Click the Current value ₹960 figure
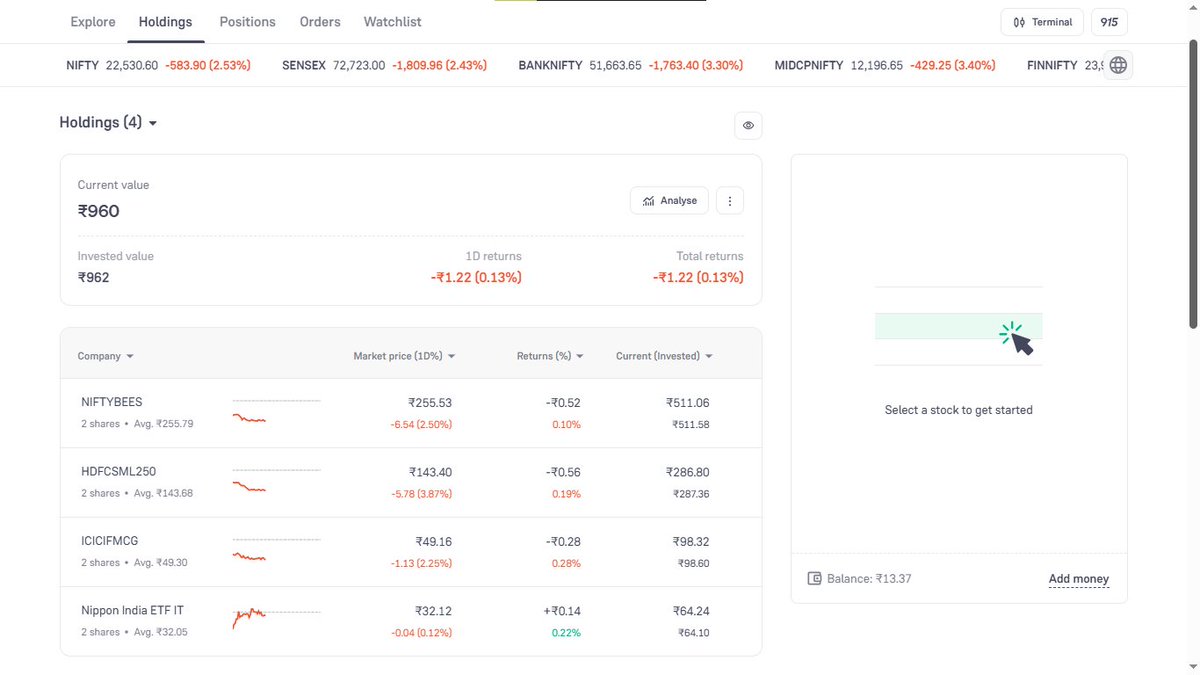The width and height of the screenshot is (1200, 675). tap(99, 211)
